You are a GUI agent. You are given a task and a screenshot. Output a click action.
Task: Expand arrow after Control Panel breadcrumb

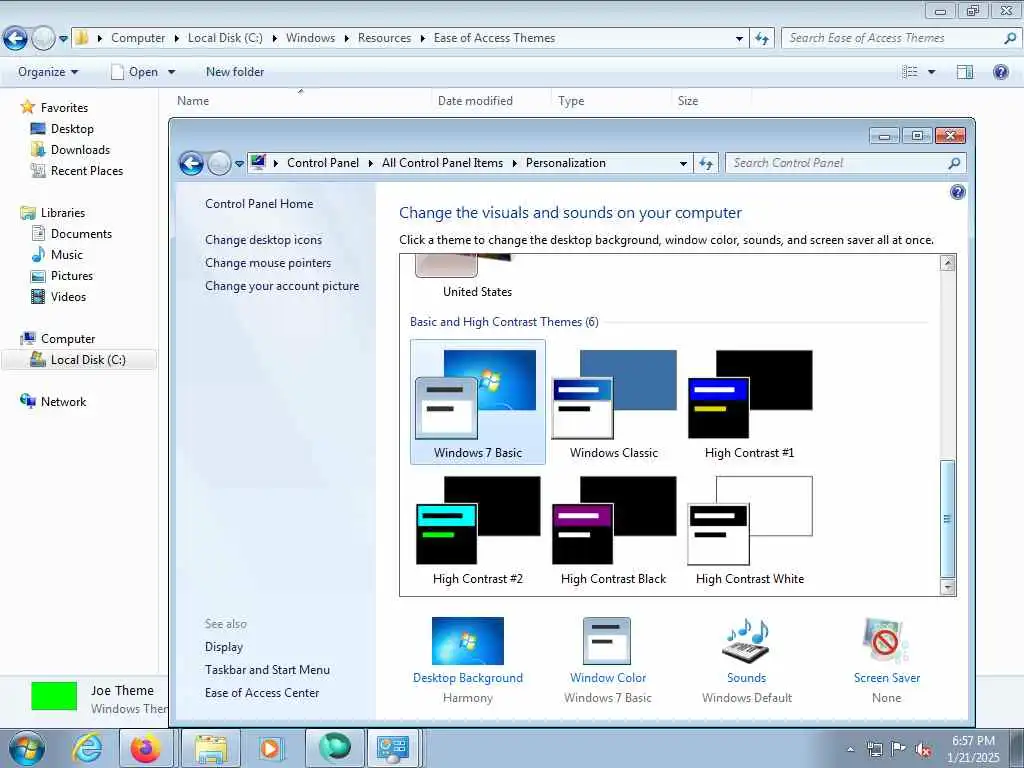click(370, 163)
